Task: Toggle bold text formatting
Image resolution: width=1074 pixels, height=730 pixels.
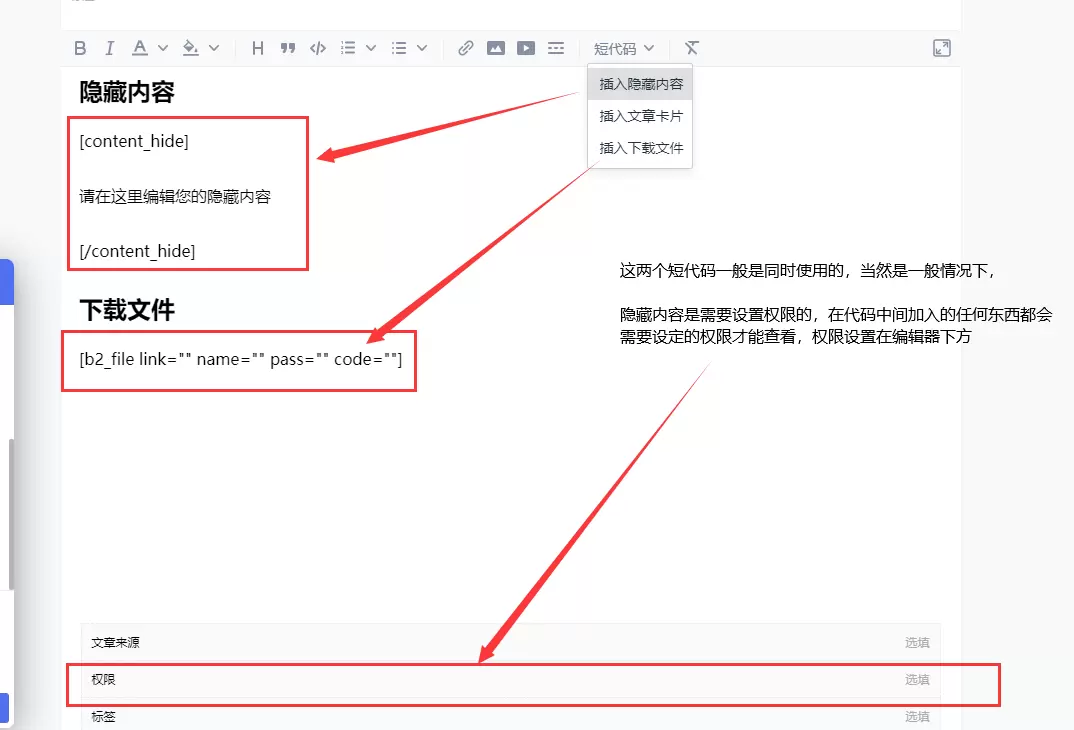Action: [80, 47]
